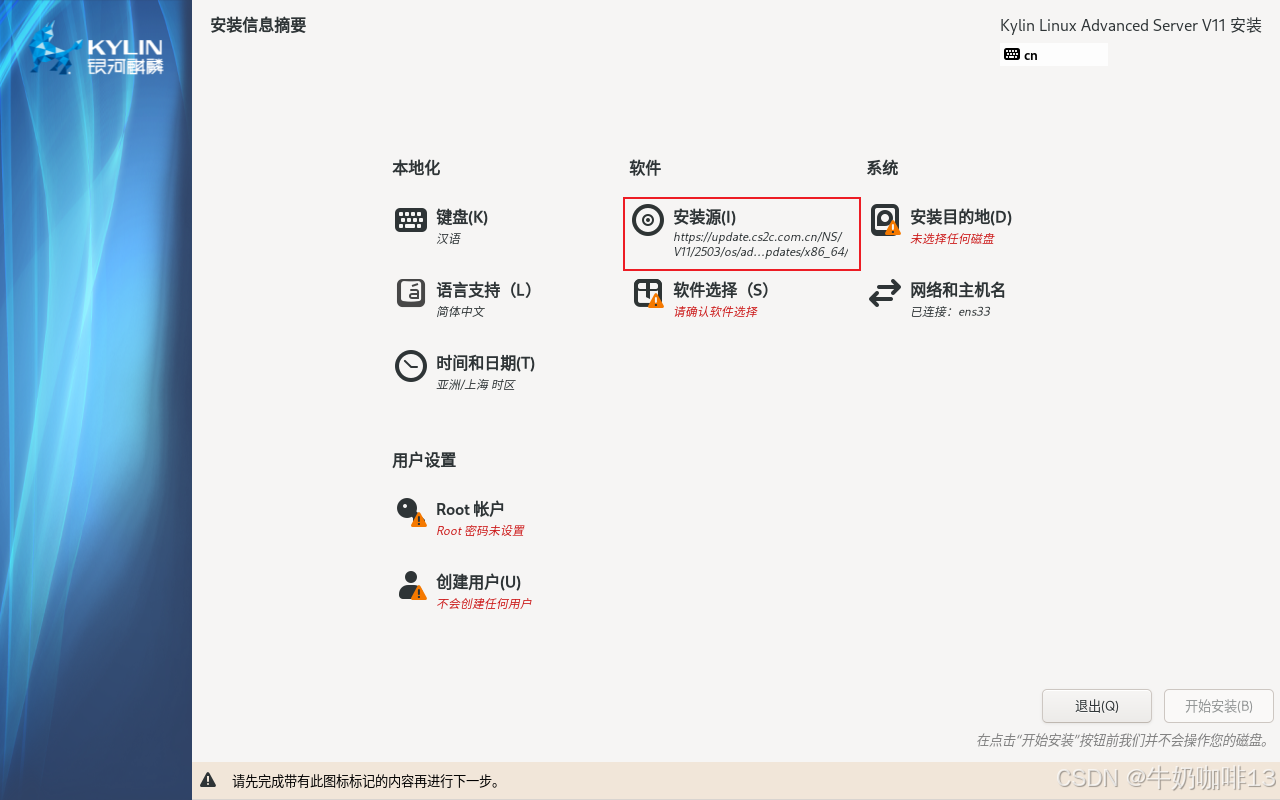Select the 安装源(I) title
This screenshot has width=1280, height=800.
pos(704,217)
